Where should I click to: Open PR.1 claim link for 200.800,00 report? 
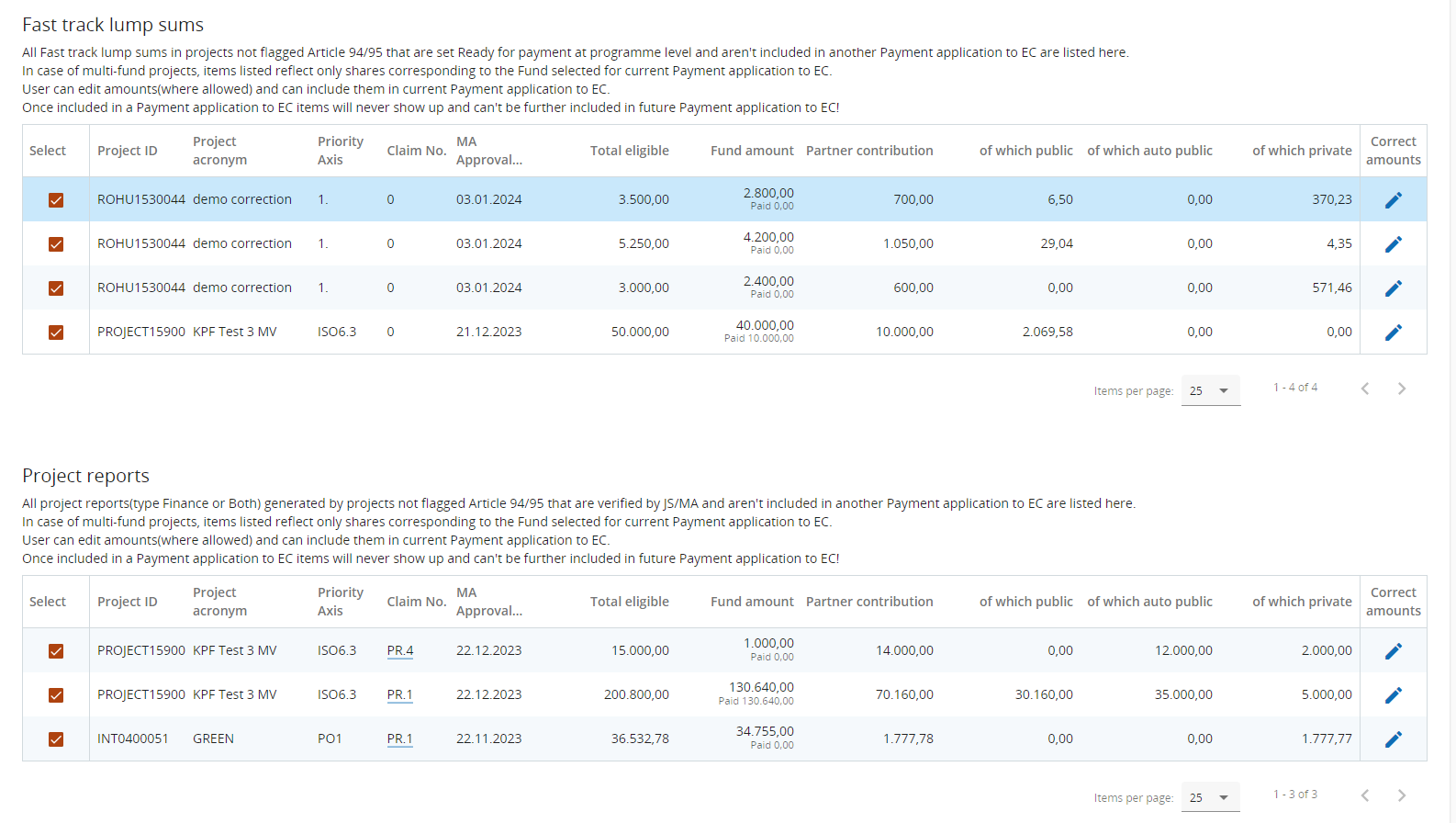click(400, 694)
